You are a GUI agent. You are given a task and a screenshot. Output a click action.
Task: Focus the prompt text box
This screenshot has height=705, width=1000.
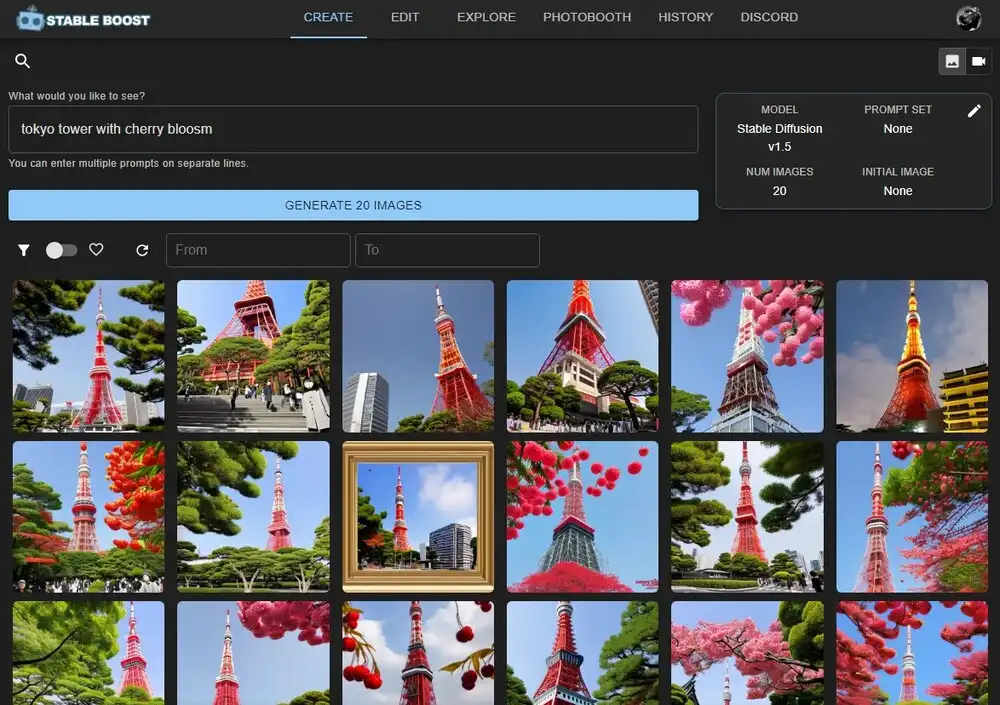353,129
